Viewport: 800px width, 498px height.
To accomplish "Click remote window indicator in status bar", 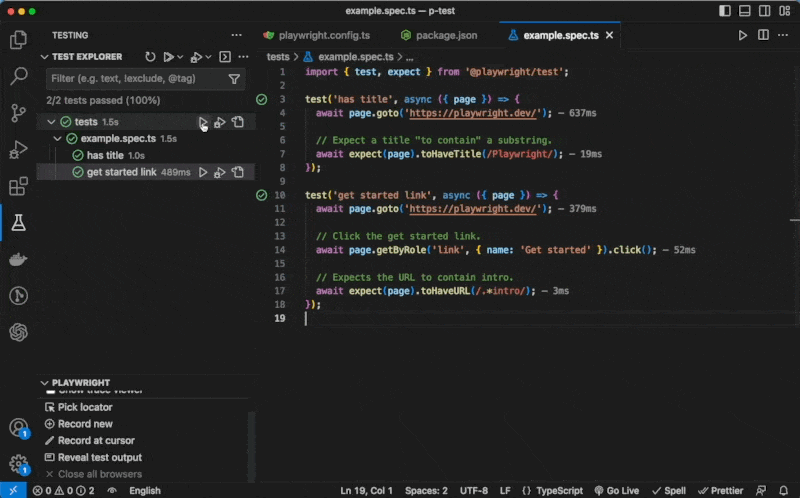I will [x=13, y=490].
